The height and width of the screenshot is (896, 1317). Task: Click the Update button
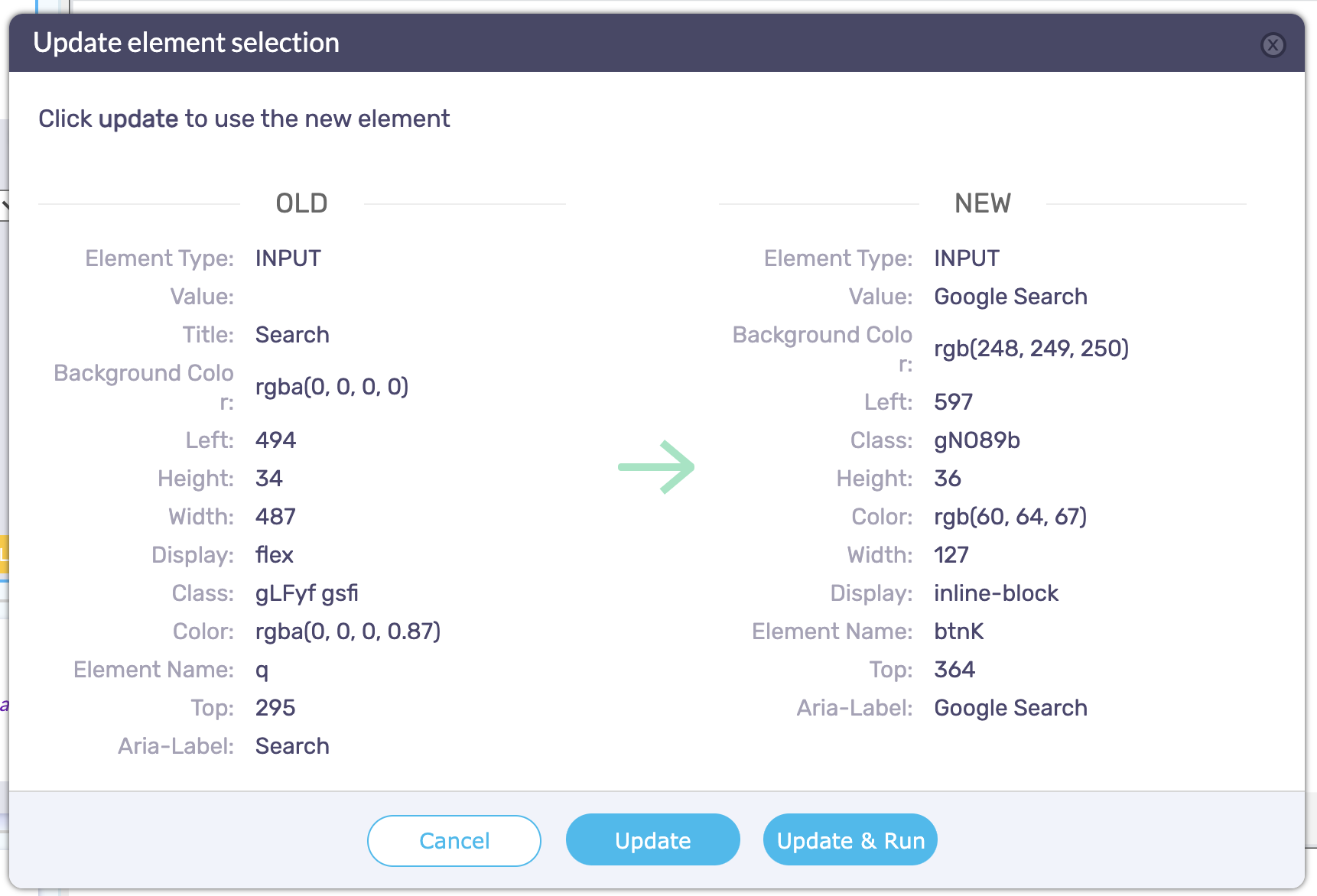click(x=653, y=840)
